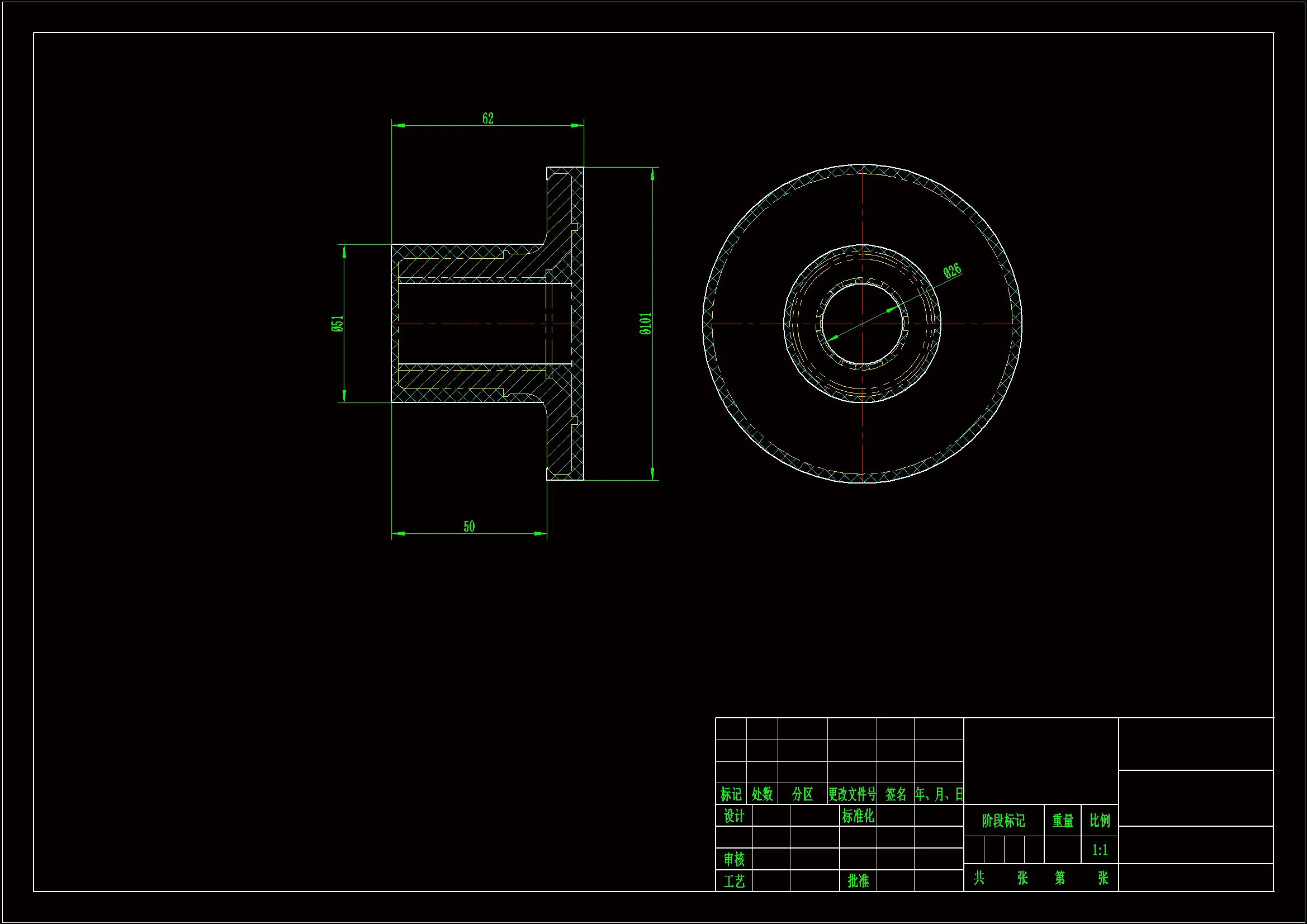1307x924 pixels.
Task: Click the 比例 title block label
Action: [x=1100, y=821]
